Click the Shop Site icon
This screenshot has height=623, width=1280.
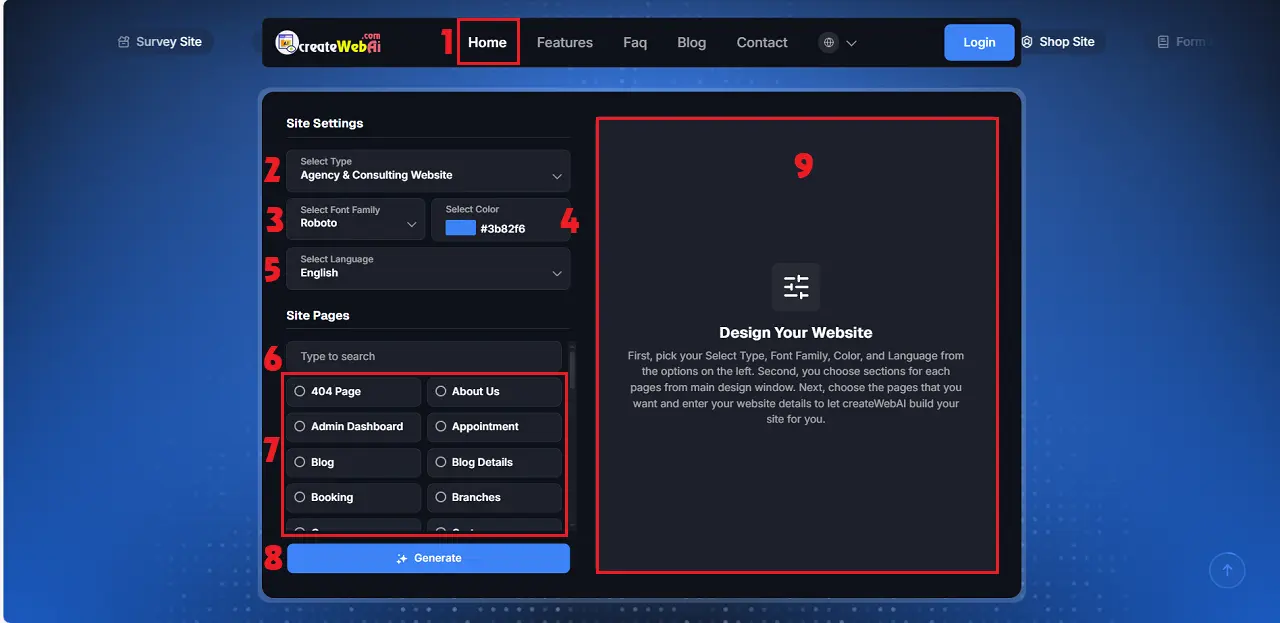1026,42
